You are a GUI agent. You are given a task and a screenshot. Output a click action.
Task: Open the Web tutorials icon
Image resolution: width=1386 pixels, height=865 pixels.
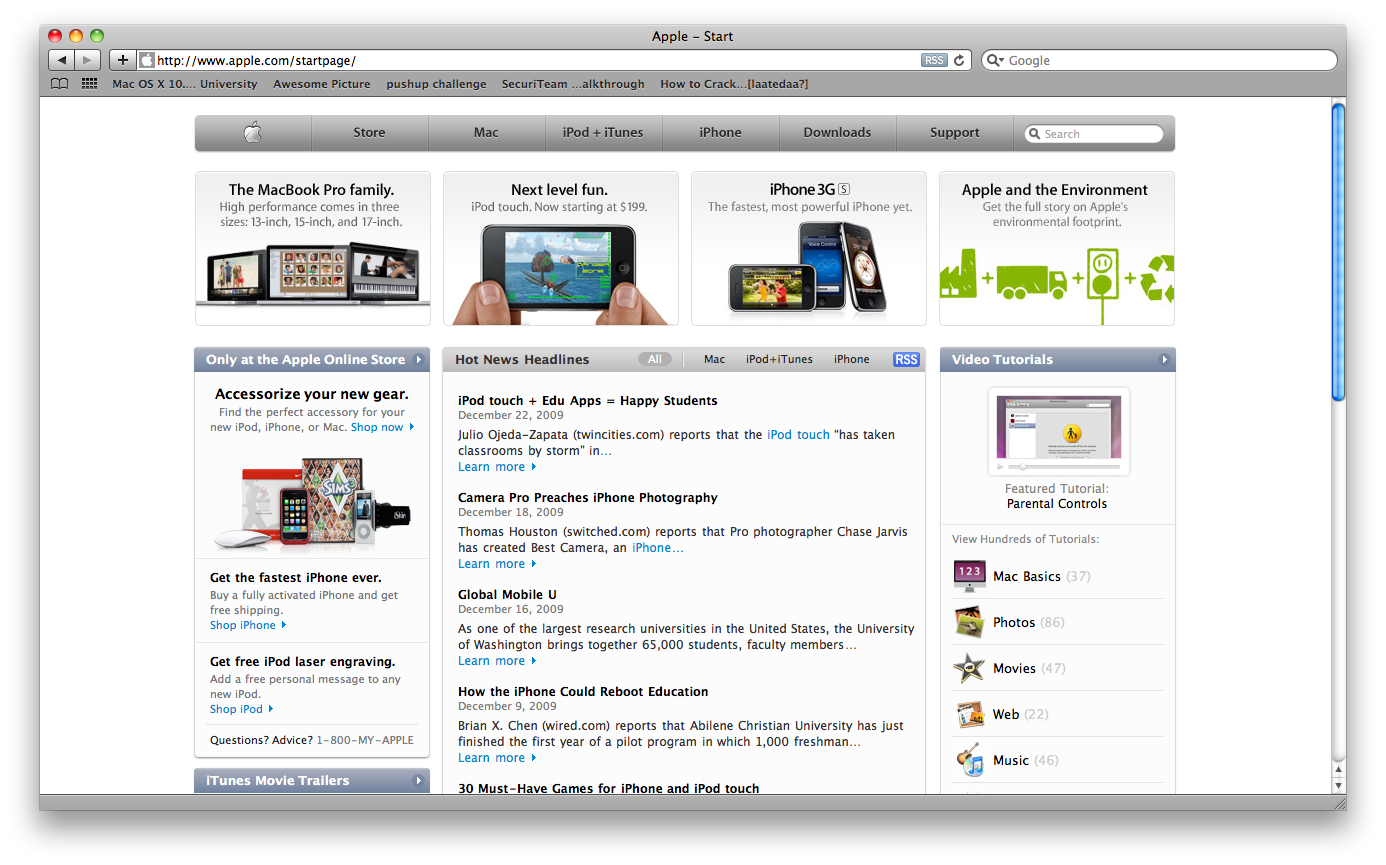click(x=969, y=714)
